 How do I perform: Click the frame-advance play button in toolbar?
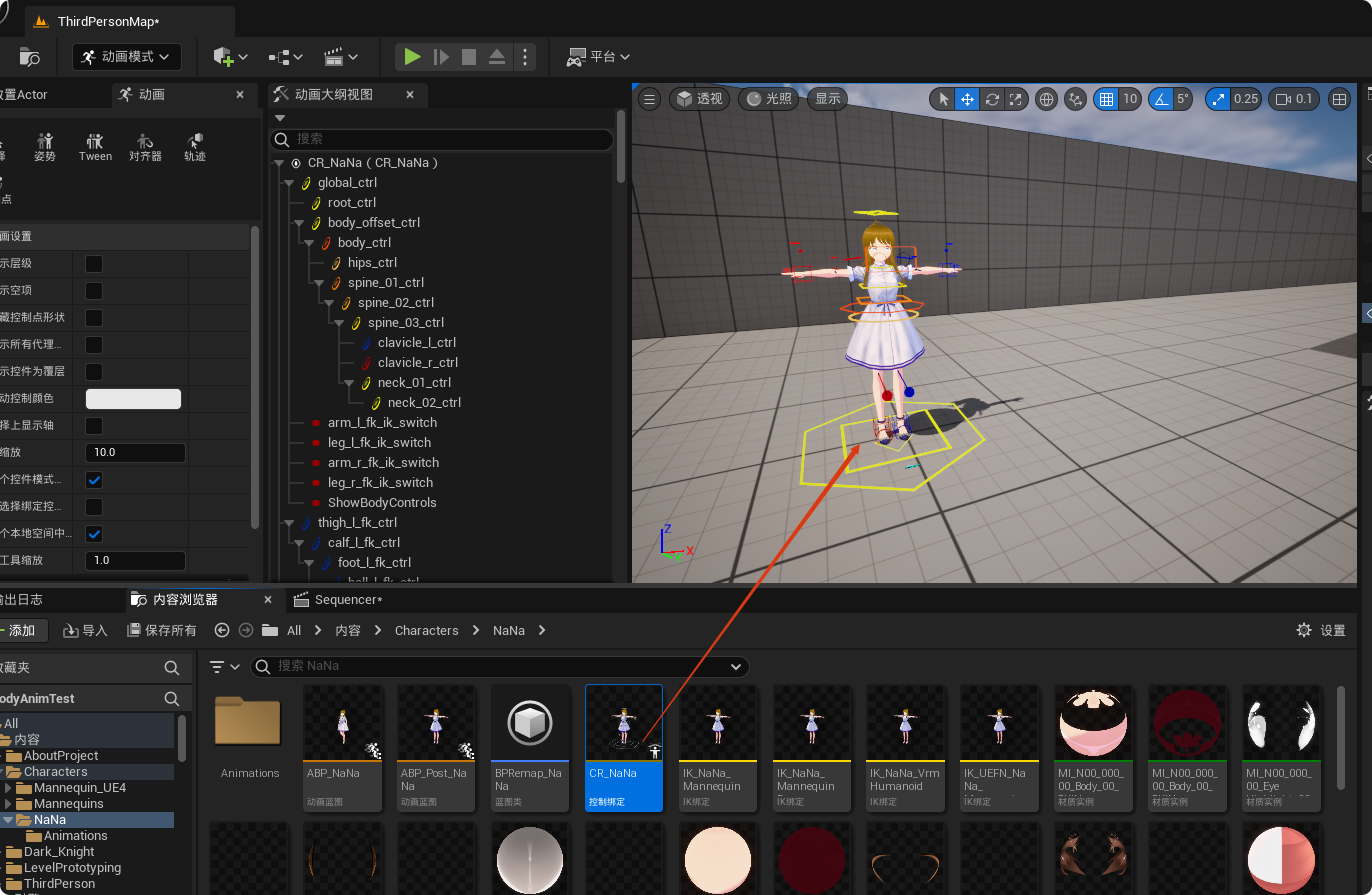click(441, 57)
